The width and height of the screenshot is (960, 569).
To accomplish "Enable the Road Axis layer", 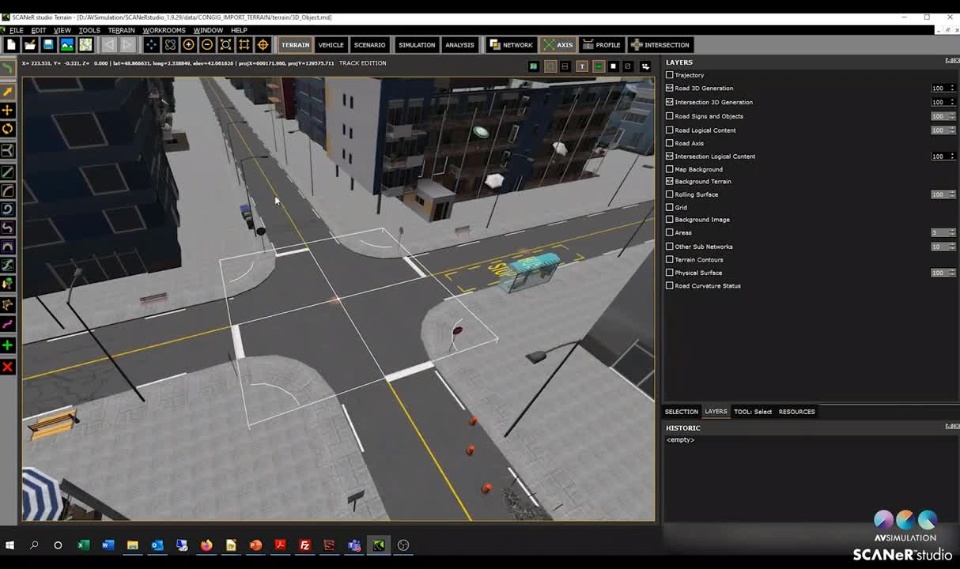I will pos(669,143).
